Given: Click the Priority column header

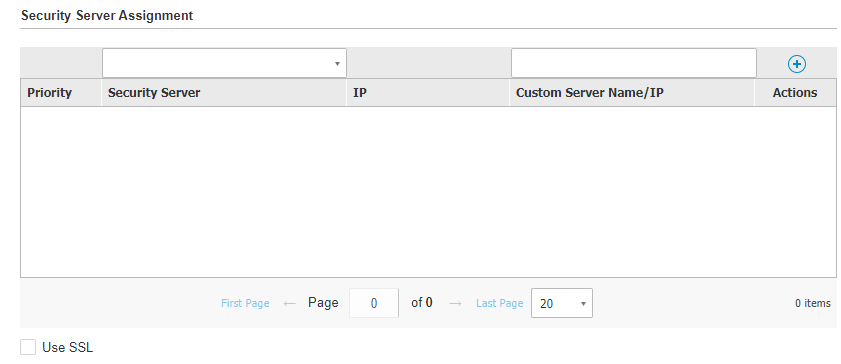Looking at the screenshot, I should point(61,93).
